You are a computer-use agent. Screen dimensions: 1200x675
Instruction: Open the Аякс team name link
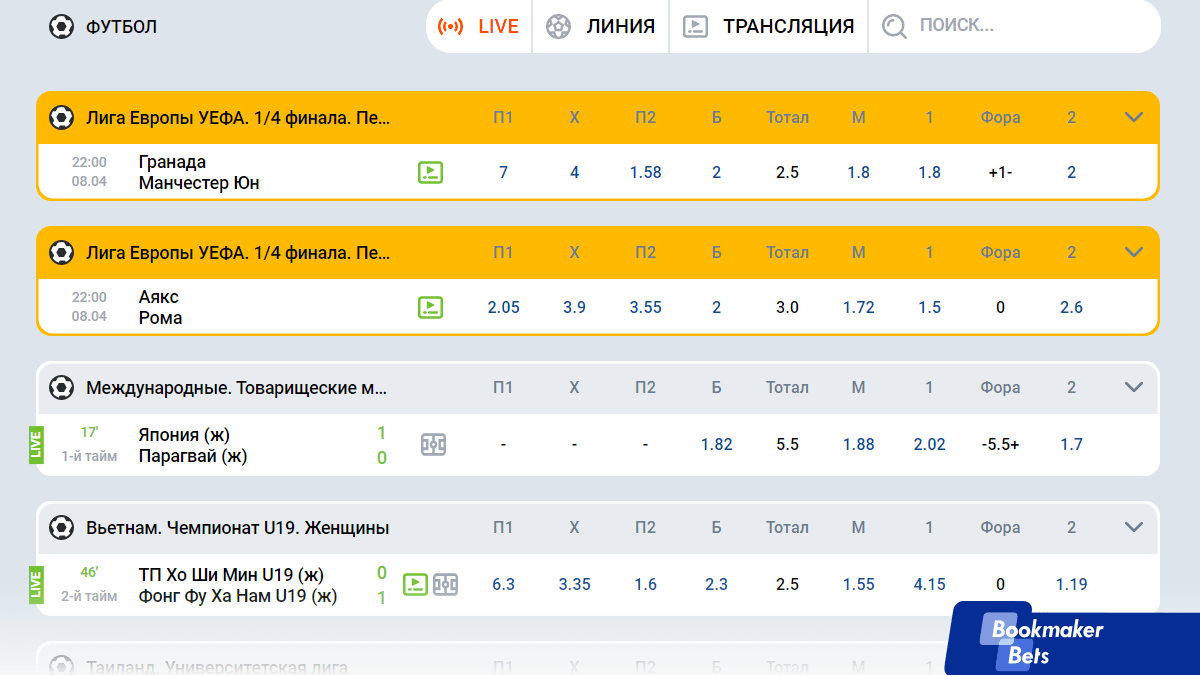[x=159, y=297]
